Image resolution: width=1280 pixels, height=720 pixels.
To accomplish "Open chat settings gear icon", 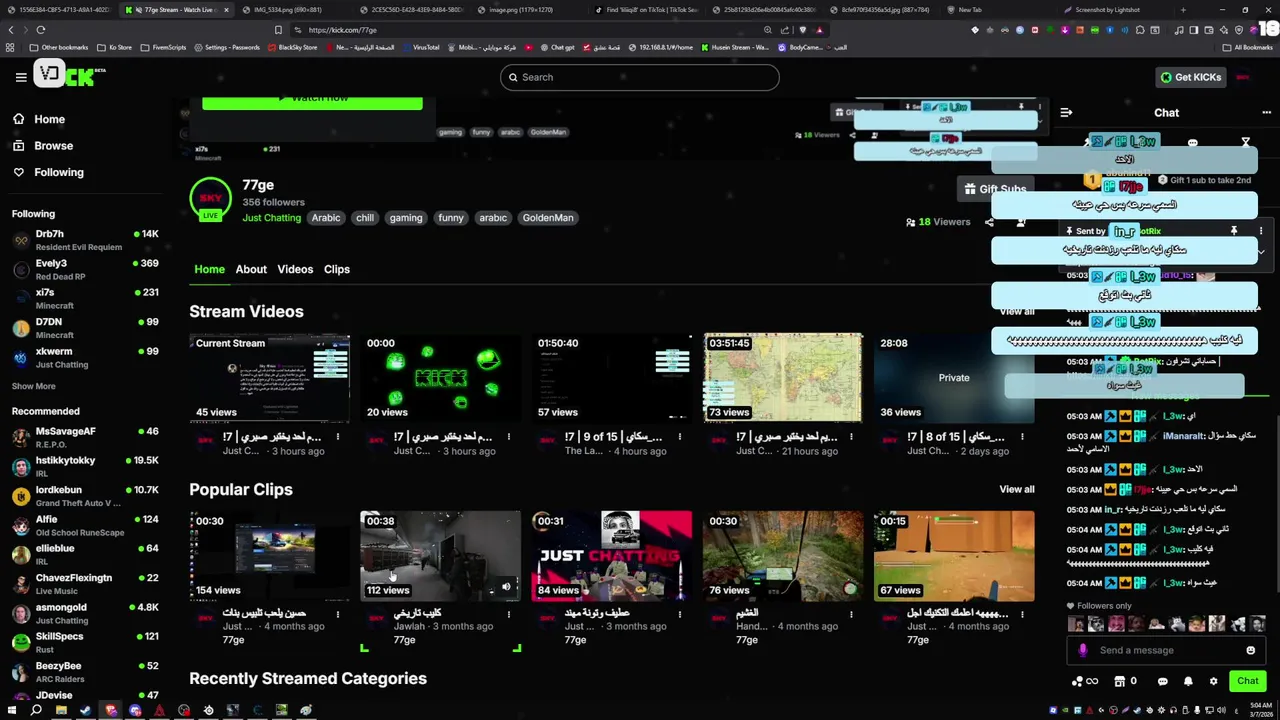I will [x=1213, y=681].
